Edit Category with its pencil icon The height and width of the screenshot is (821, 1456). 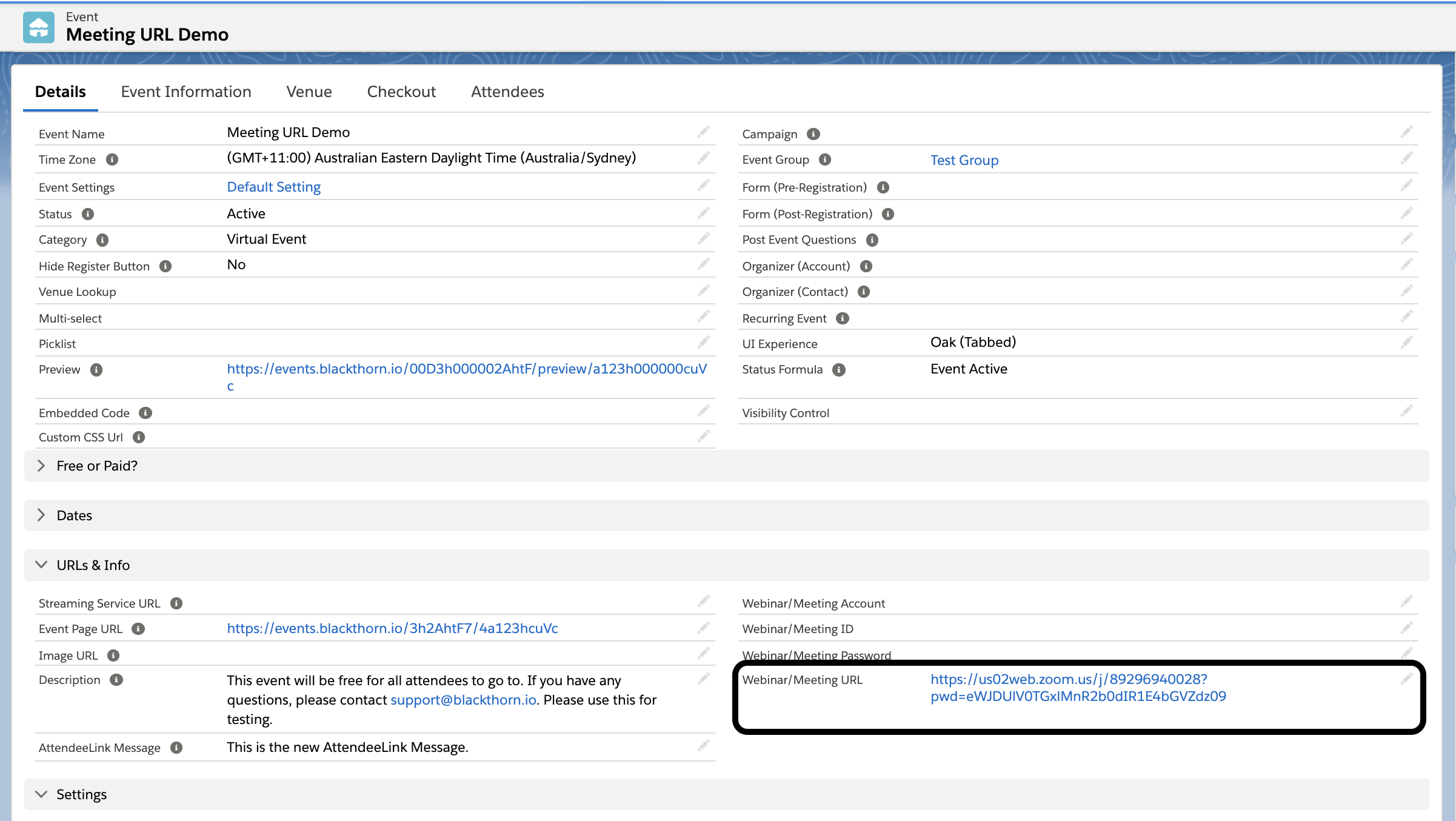[703, 238]
